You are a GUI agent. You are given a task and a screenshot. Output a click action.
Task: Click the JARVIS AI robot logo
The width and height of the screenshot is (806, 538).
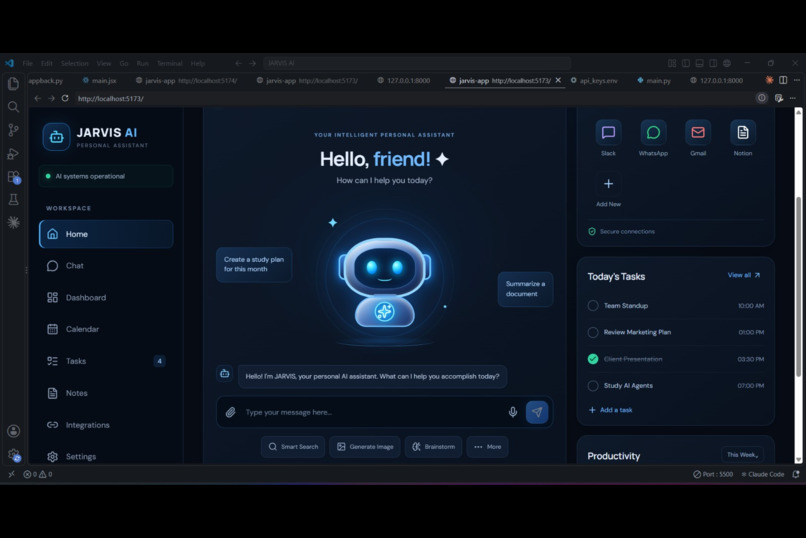point(56,137)
